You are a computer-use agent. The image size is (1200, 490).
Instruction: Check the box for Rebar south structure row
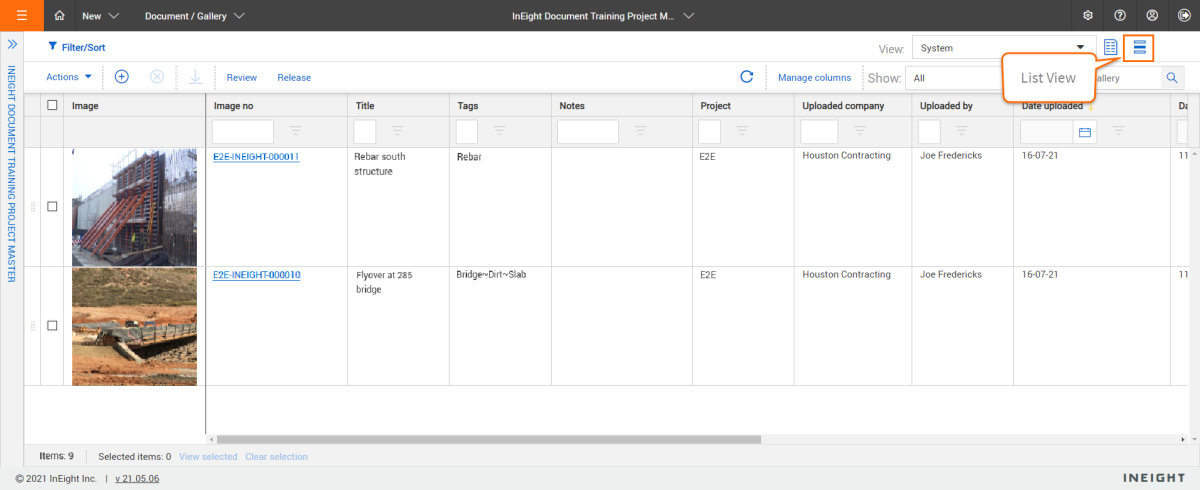tap(53, 207)
